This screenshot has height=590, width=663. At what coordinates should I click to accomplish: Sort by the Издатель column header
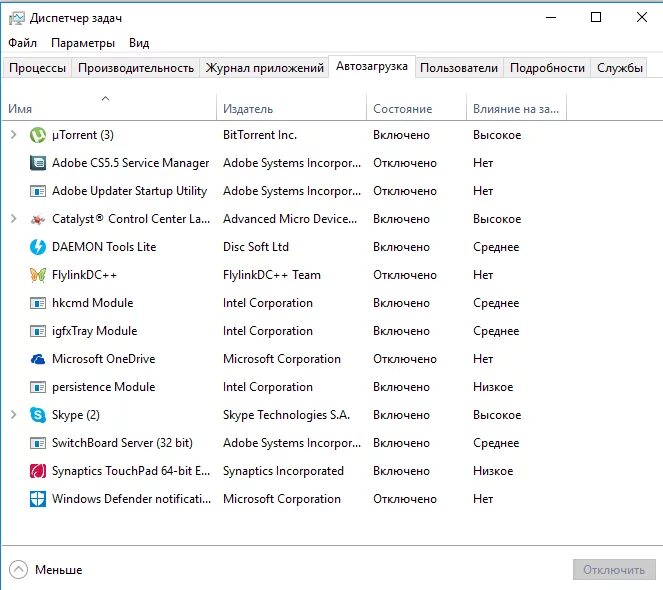coord(291,109)
